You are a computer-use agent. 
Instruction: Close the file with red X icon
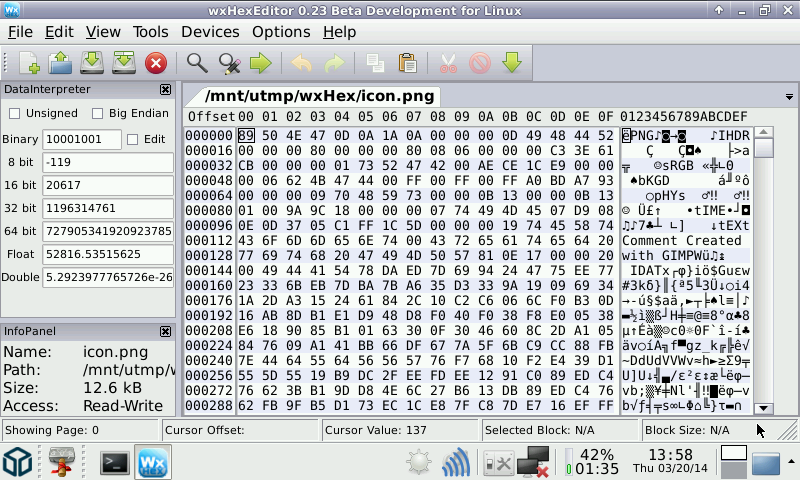[156, 63]
